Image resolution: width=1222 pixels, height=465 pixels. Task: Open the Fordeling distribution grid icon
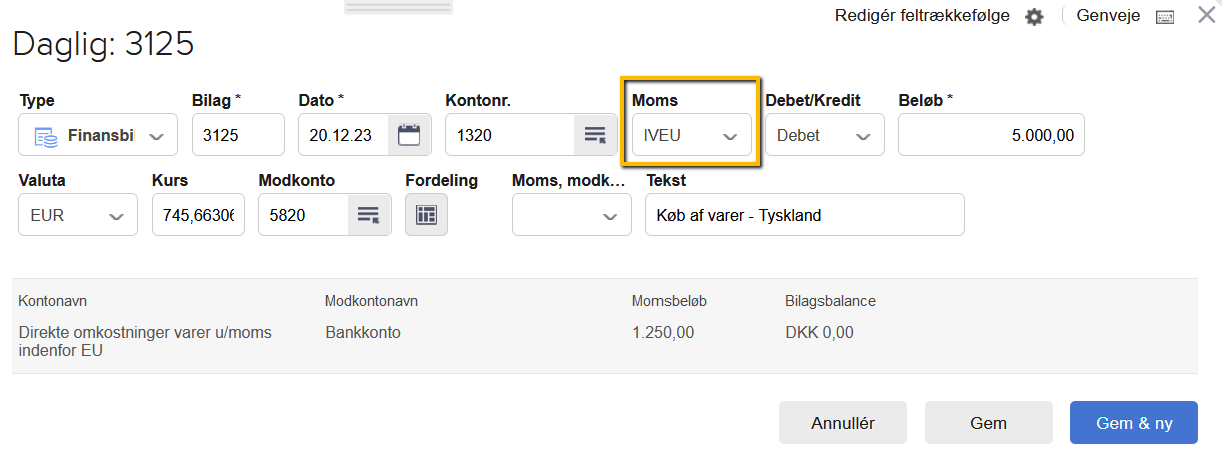tap(426, 215)
